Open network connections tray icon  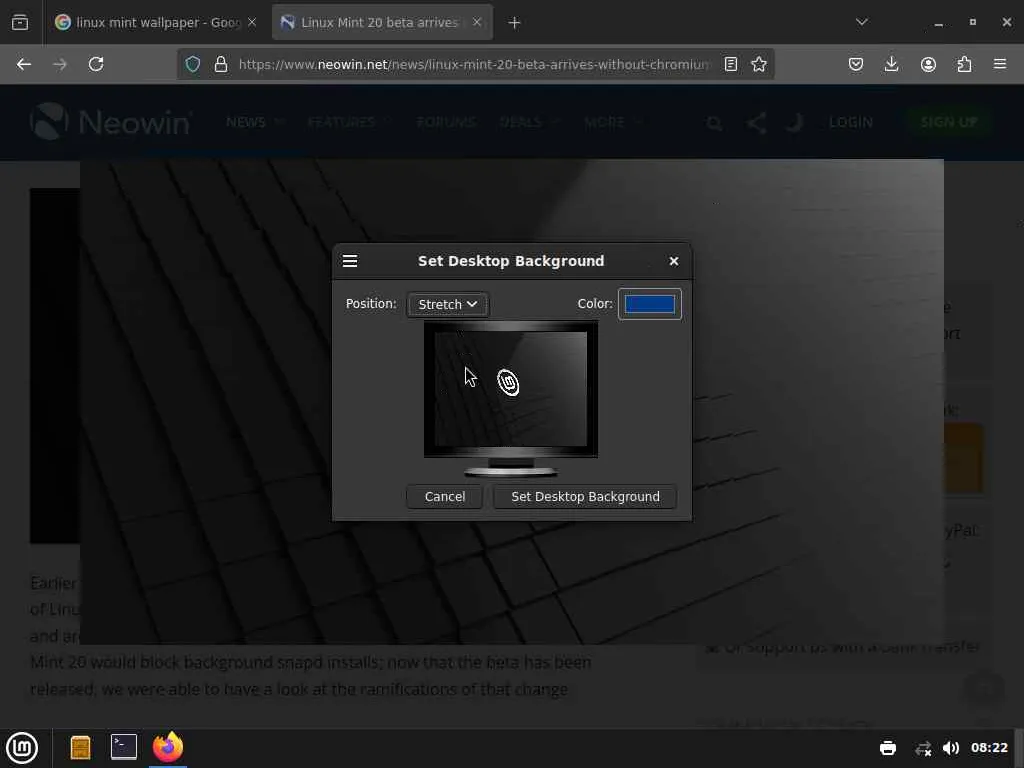point(923,748)
